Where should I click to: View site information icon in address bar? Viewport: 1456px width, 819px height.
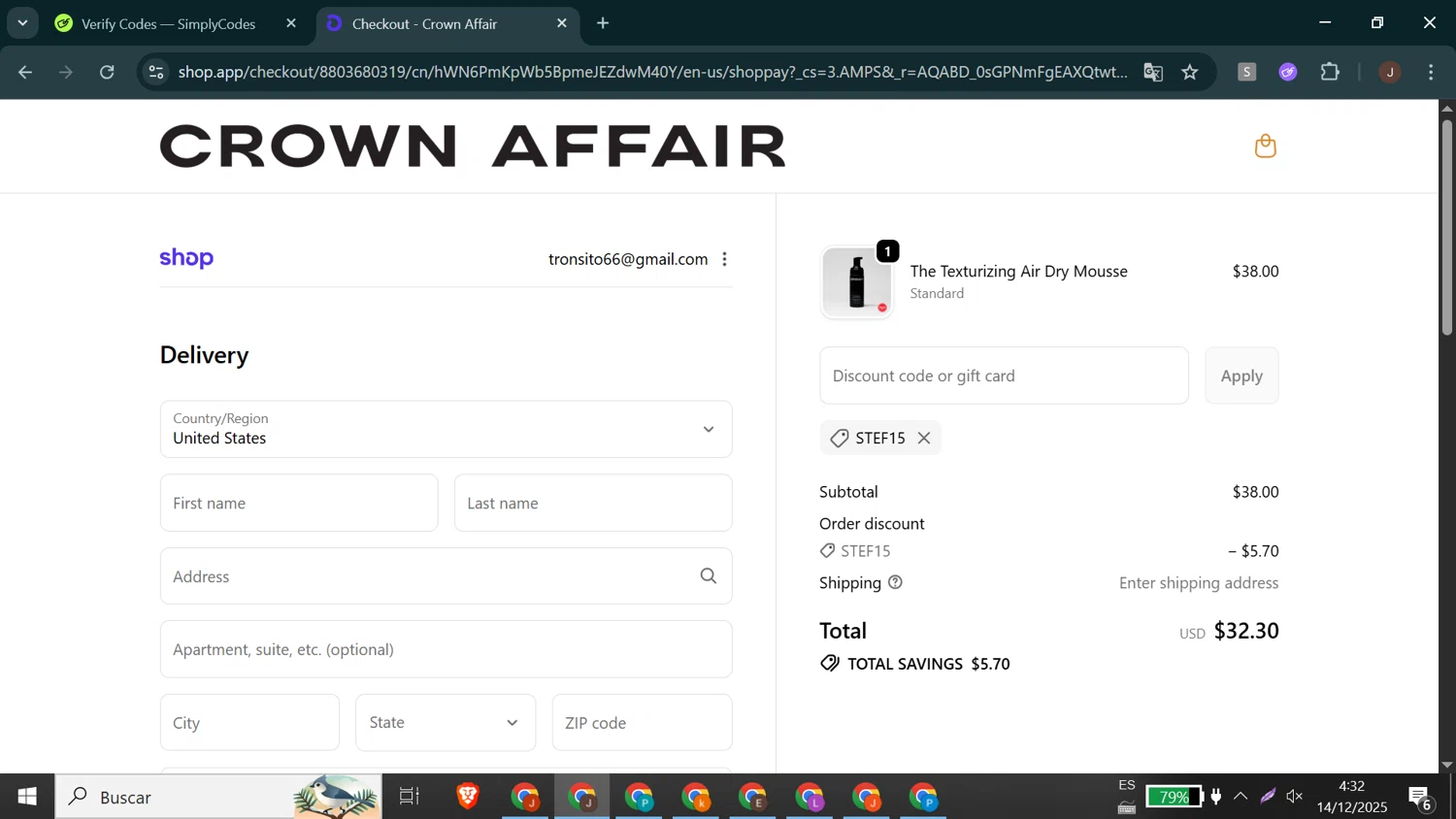pyautogui.click(x=156, y=72)
